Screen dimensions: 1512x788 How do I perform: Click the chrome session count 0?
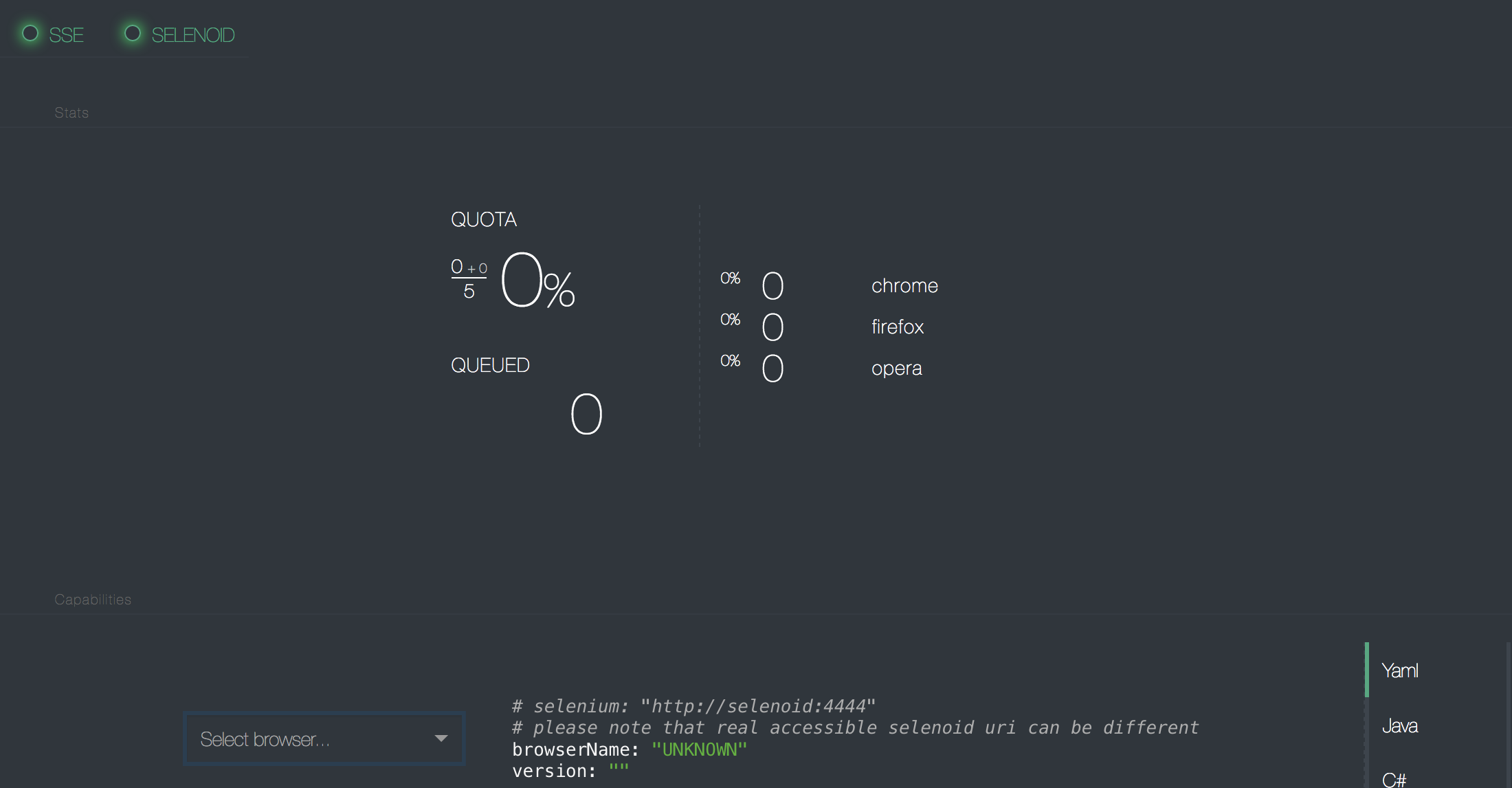[773, 285]
